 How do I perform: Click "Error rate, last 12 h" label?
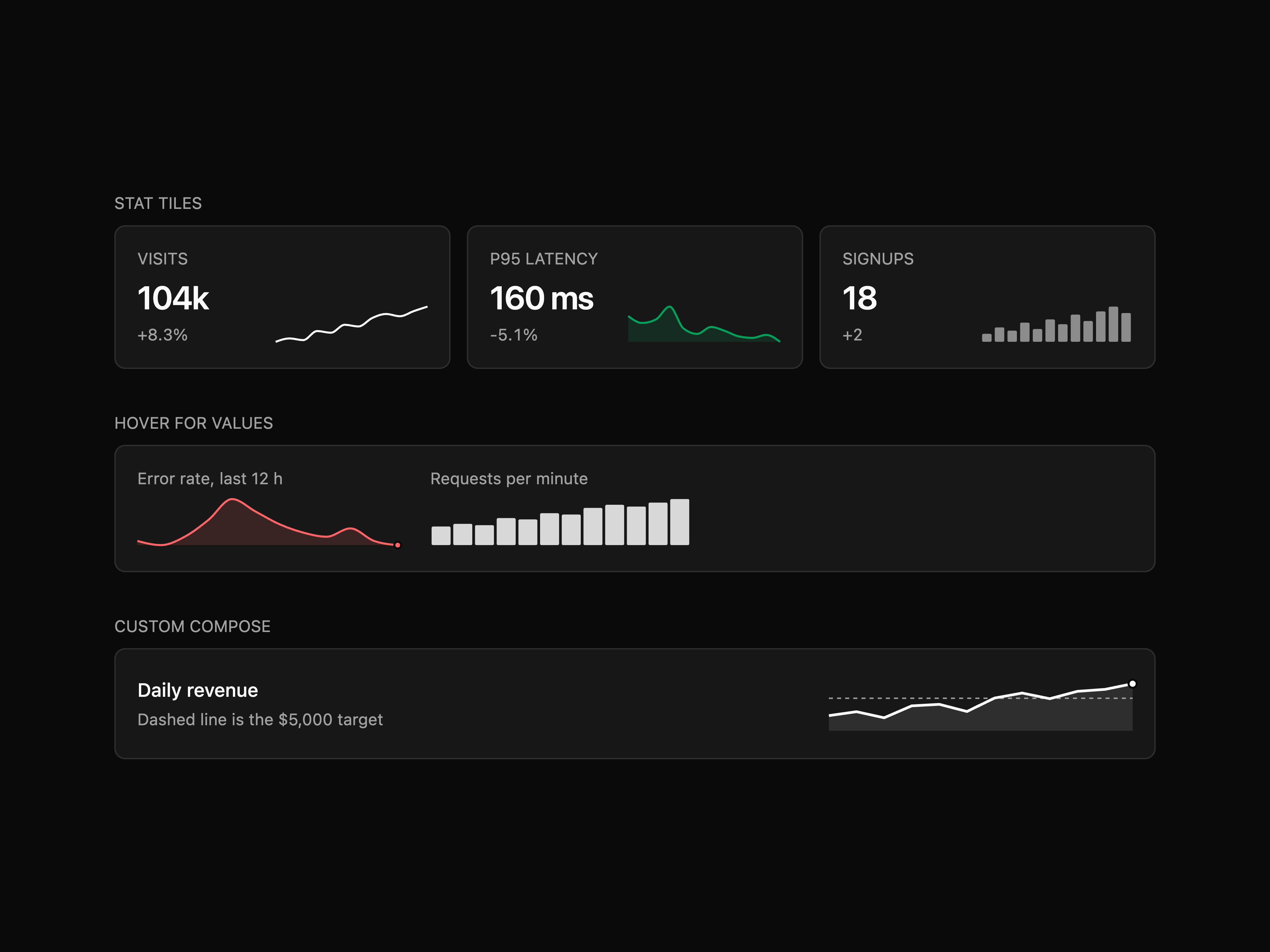pos(210,479)
